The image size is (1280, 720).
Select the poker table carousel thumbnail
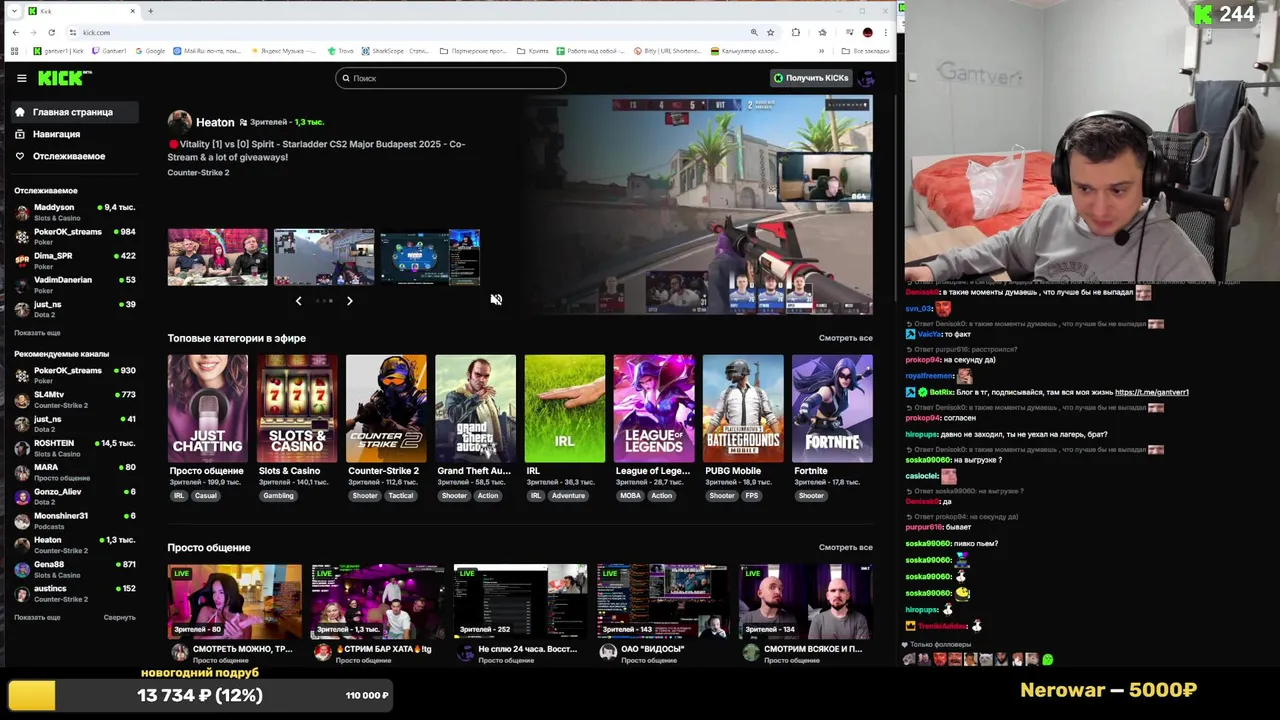[430, 257]
